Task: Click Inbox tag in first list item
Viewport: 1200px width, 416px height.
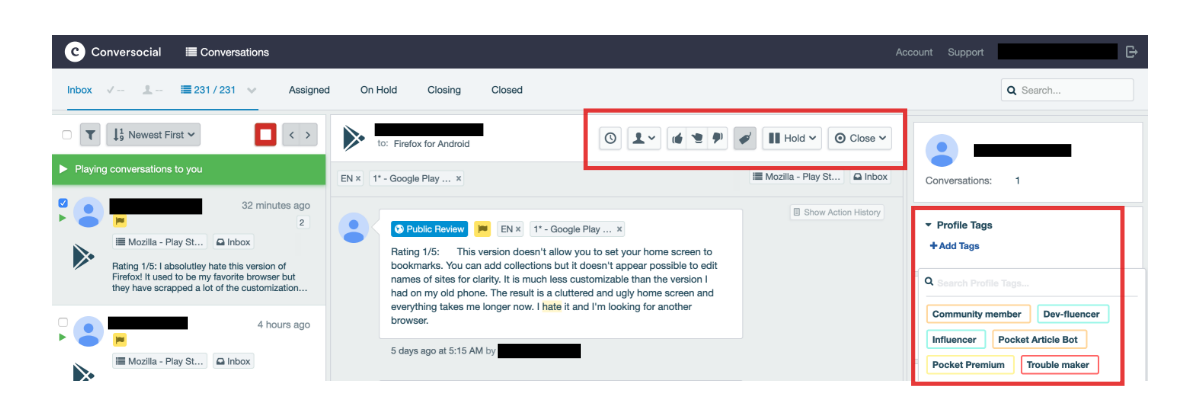Action: (233, 242)
